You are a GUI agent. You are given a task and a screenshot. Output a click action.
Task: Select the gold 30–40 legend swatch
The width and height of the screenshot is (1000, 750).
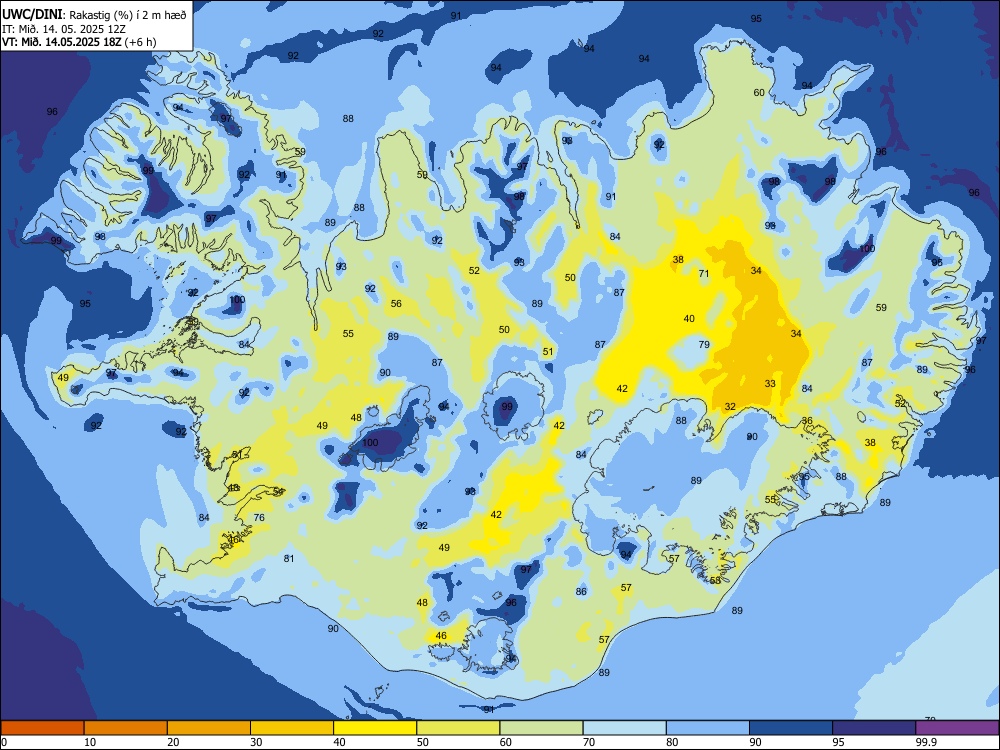(x=292, y=728)
